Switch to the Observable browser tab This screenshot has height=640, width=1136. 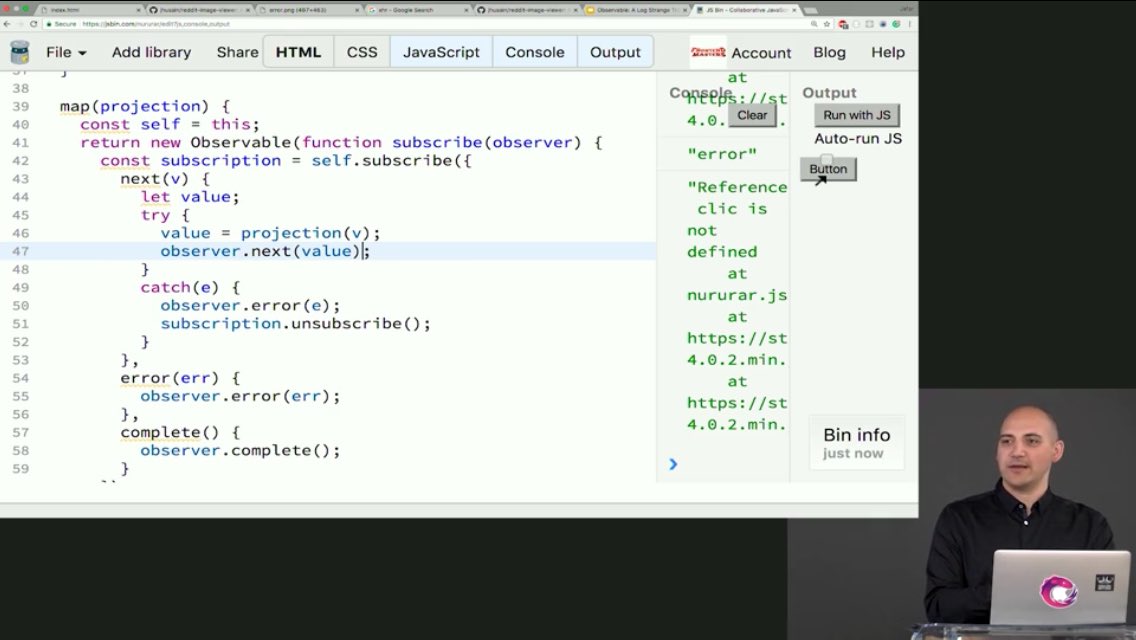click(x=636, y=10)
